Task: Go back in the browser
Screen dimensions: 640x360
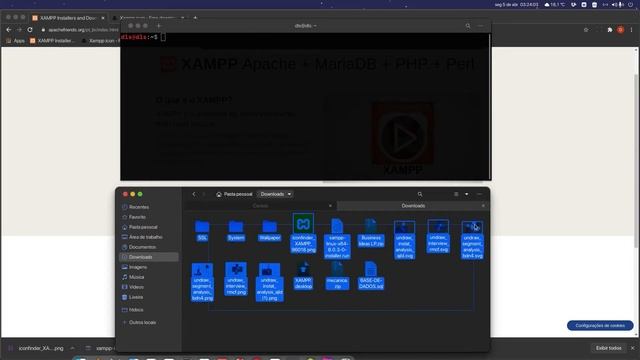Action: (9, 30)
